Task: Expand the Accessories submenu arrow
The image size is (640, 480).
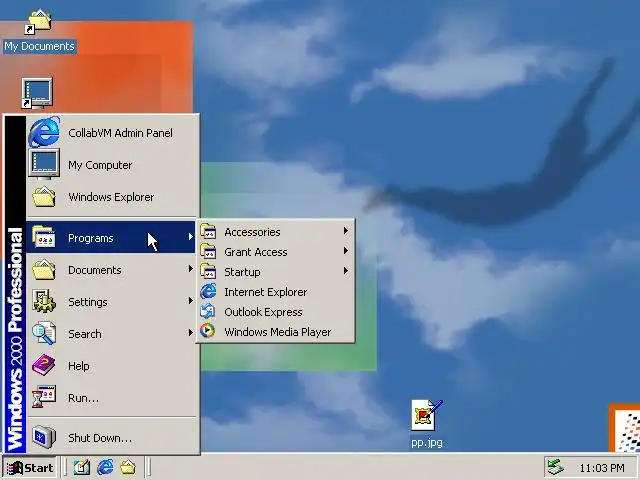Action: pos(346,231)
